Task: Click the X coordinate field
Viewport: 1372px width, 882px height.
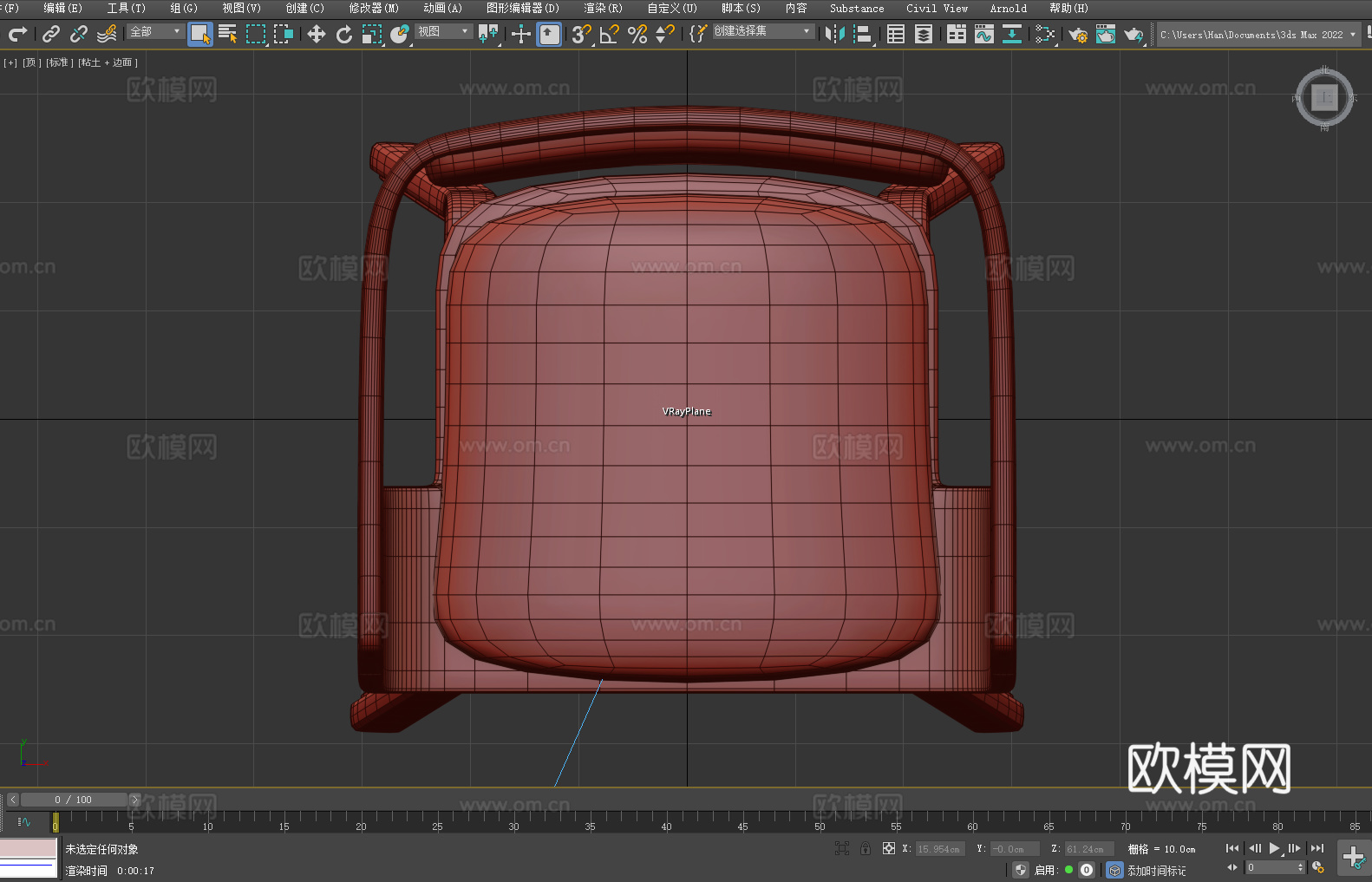Action: tap(939, 849)
